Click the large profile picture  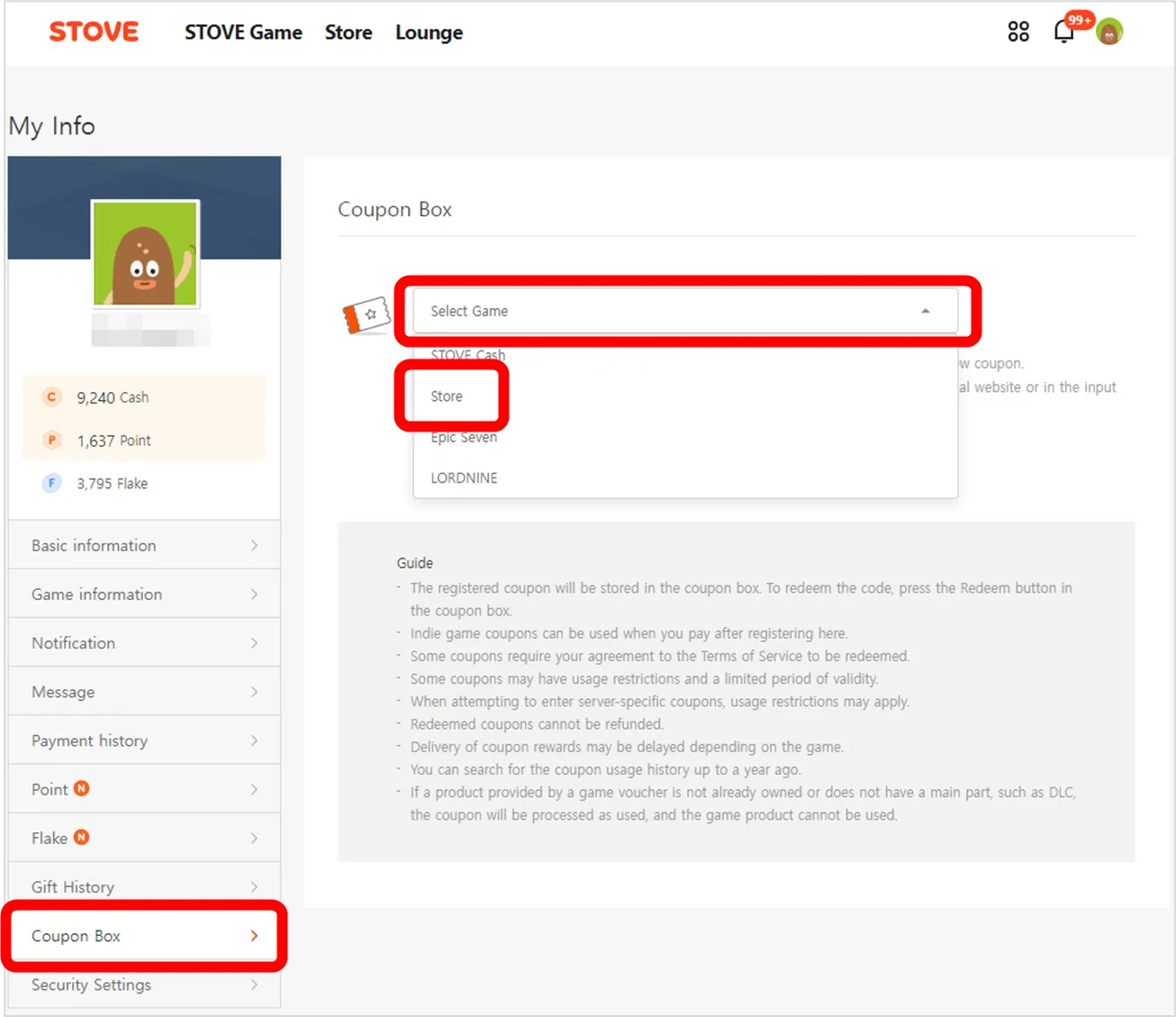[x=145, y=254]
